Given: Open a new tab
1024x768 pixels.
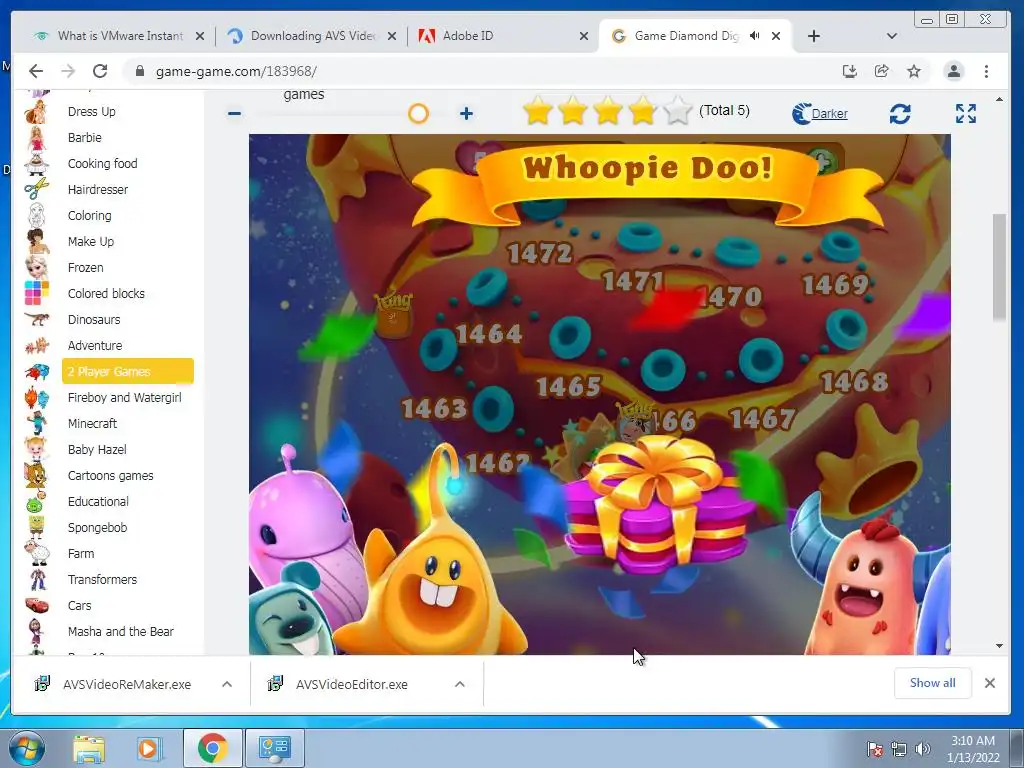Looking at the screenshot, I should click(814, 36).
